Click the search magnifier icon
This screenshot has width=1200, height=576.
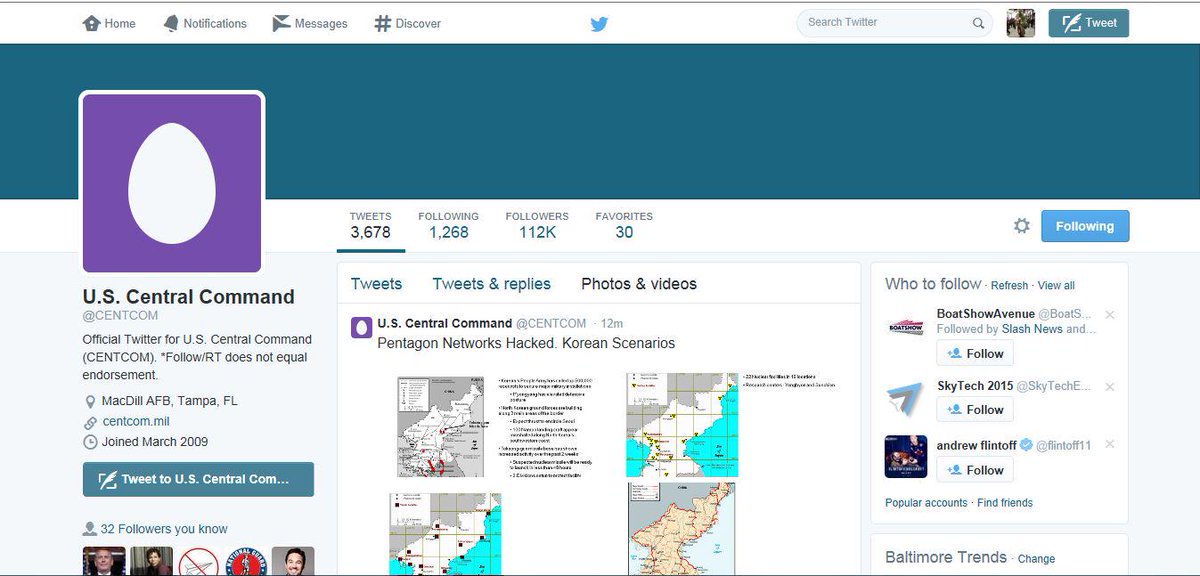[978, 23]
